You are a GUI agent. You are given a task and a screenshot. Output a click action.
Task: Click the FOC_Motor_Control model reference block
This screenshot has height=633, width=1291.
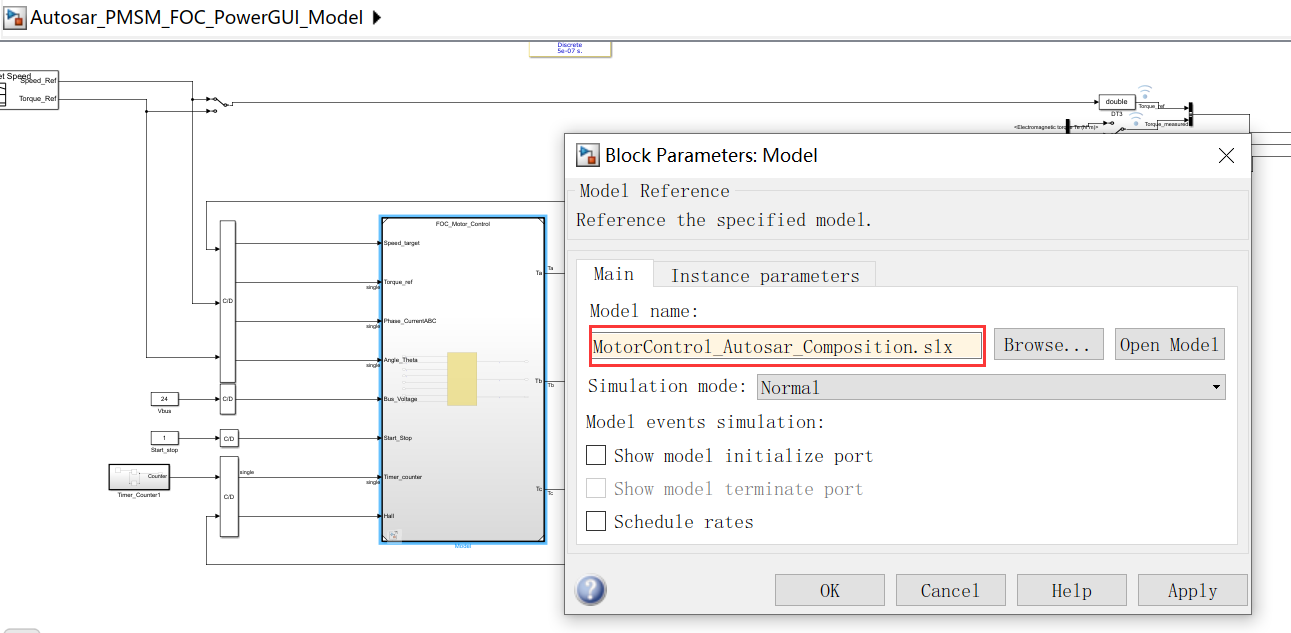click(463, 380)
